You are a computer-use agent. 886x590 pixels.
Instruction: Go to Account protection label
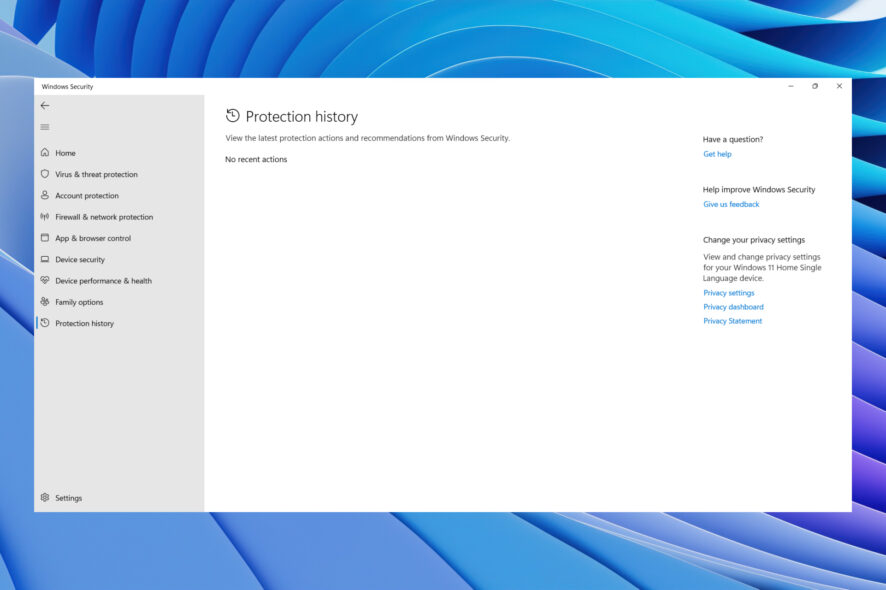[x=87, y=196]
